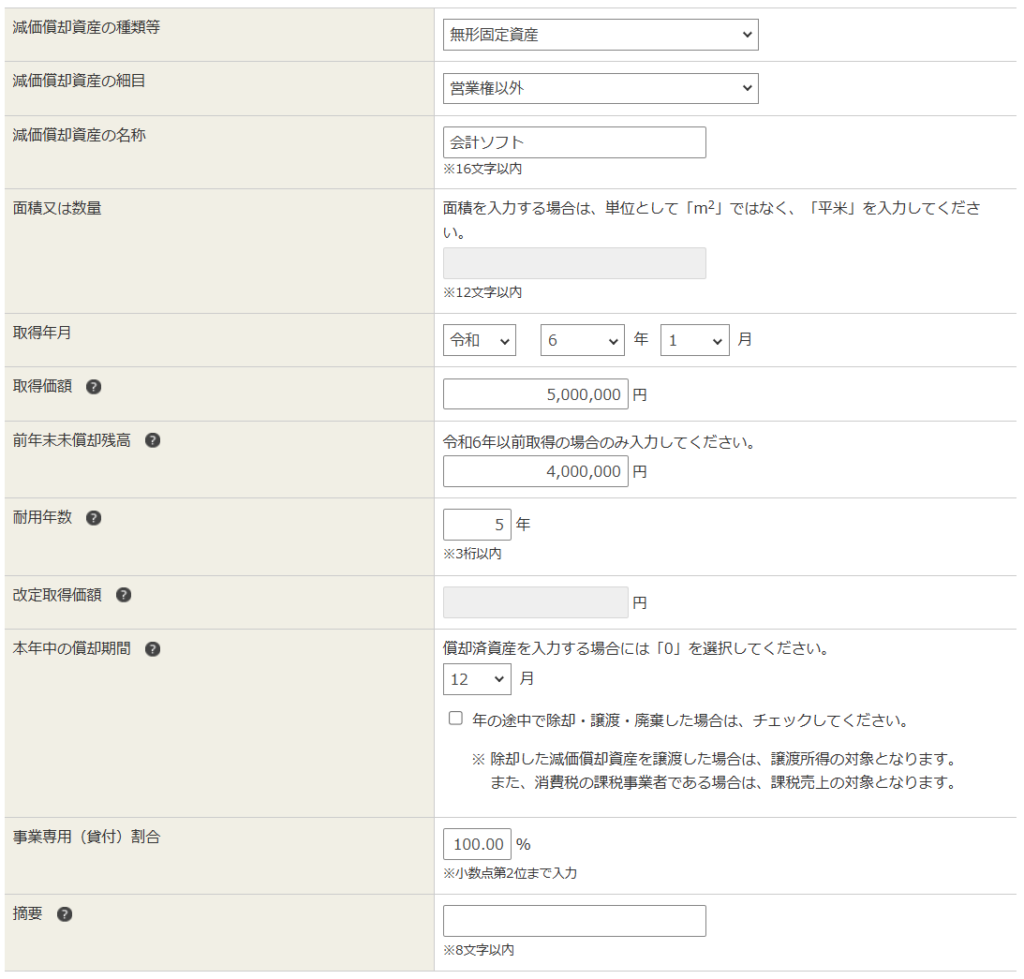
Task: Click the question mark beside 改定取得価額
Action: pos(123,595)
